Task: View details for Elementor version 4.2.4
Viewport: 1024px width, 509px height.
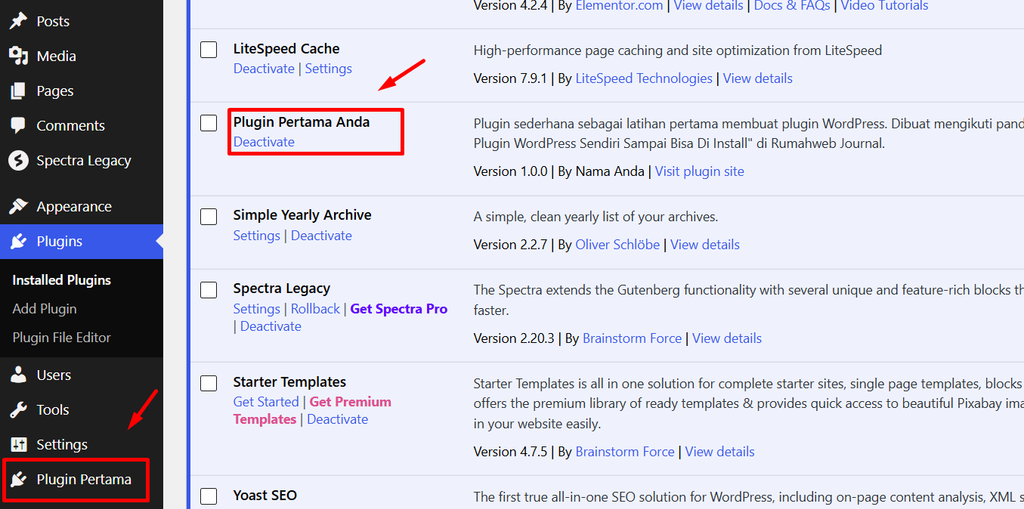Action: pos(709,6)
